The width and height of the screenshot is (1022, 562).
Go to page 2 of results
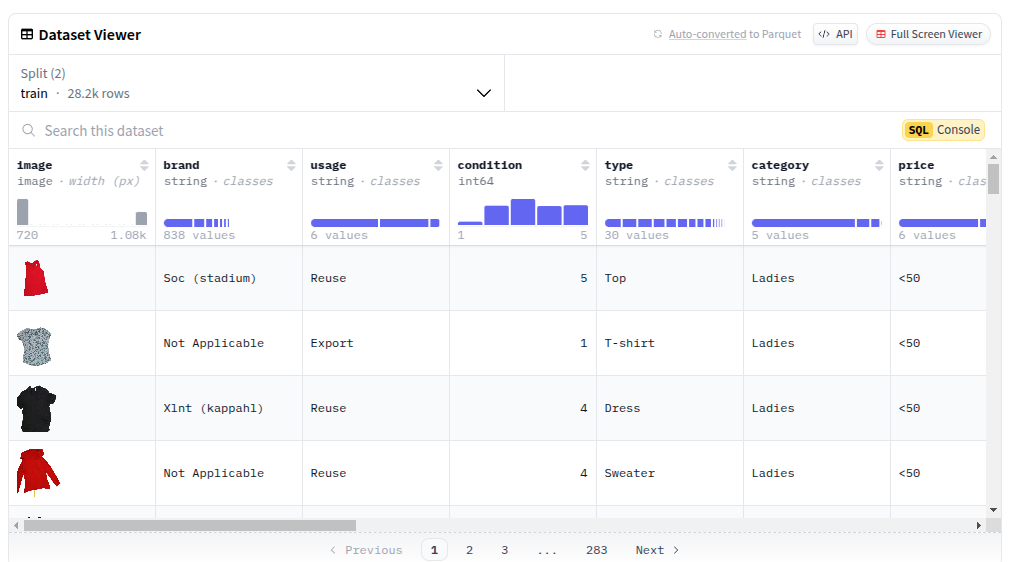pyautogui.click(x=469, y=550)
